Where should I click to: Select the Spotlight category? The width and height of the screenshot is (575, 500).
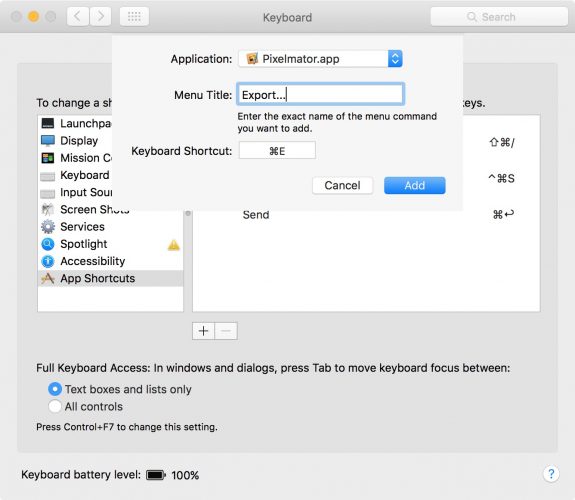tap(110, 244)
